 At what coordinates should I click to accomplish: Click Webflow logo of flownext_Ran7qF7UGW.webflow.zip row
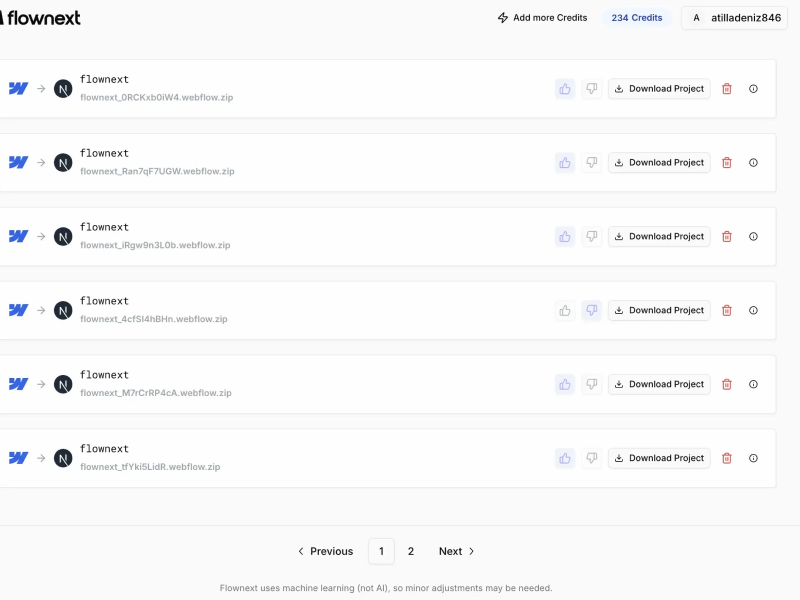(x=18, y=163)
